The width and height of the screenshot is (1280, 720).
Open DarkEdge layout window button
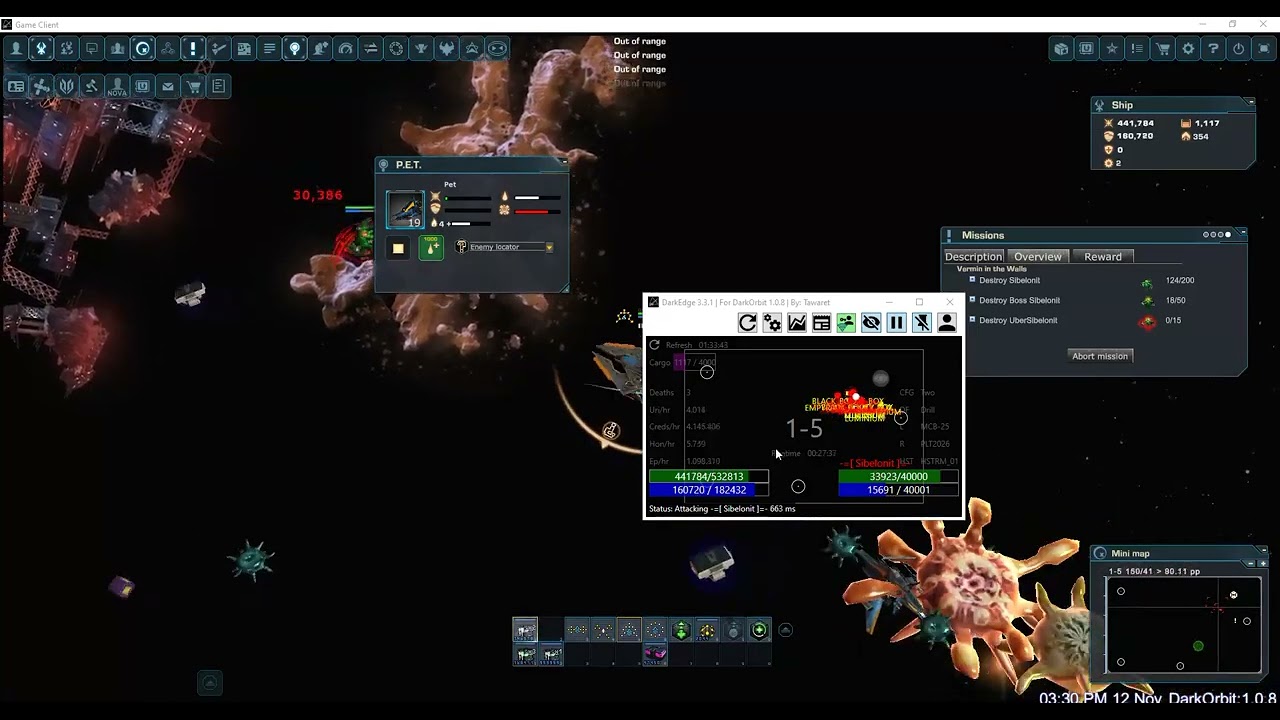(822, 322)
